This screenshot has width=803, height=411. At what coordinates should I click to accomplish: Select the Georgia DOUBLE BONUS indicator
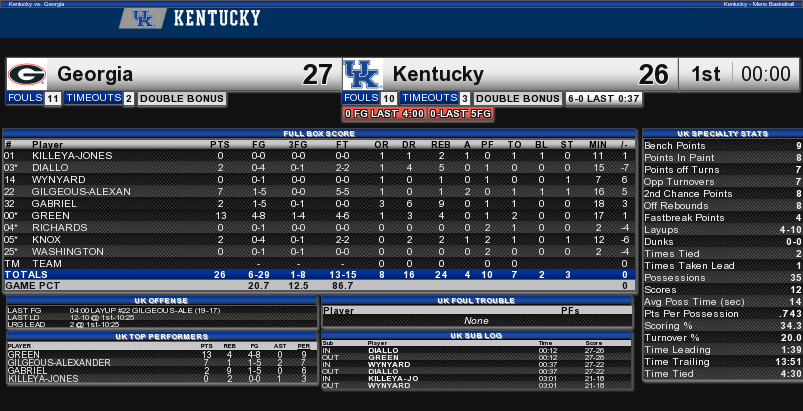(x=182, y=99)
